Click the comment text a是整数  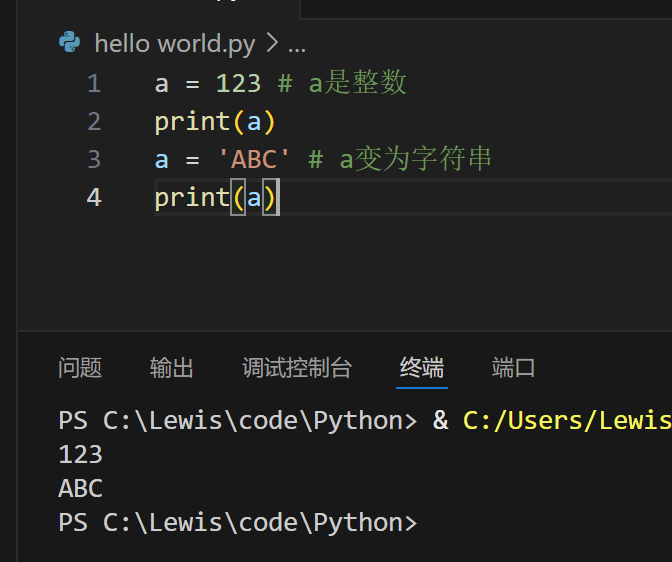tap(357, 83)
